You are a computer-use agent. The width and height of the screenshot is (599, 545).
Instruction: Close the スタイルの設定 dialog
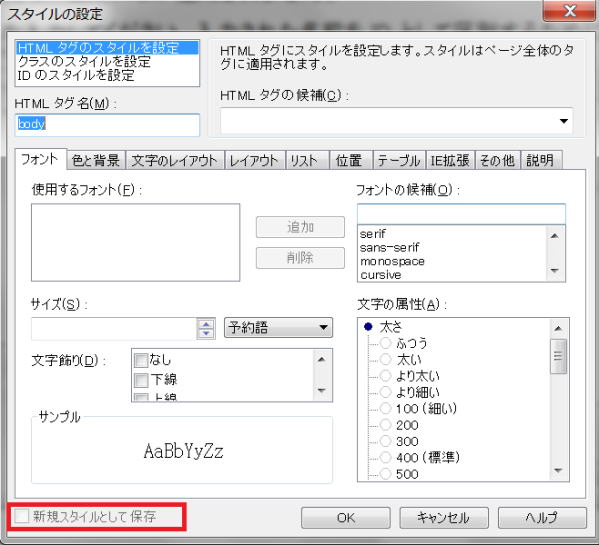pos(570,10)
